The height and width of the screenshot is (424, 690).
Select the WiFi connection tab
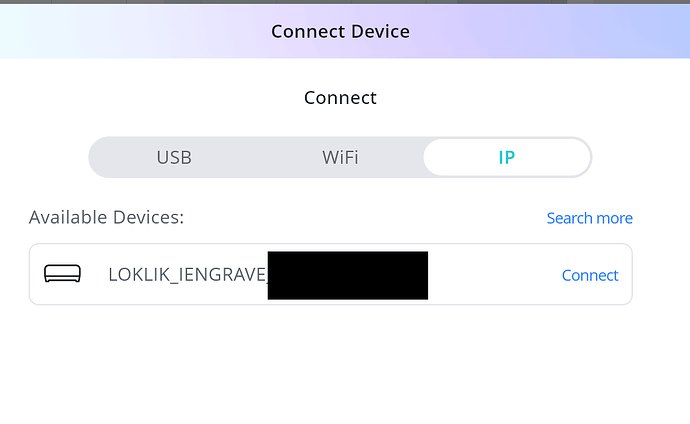point(340,157)
